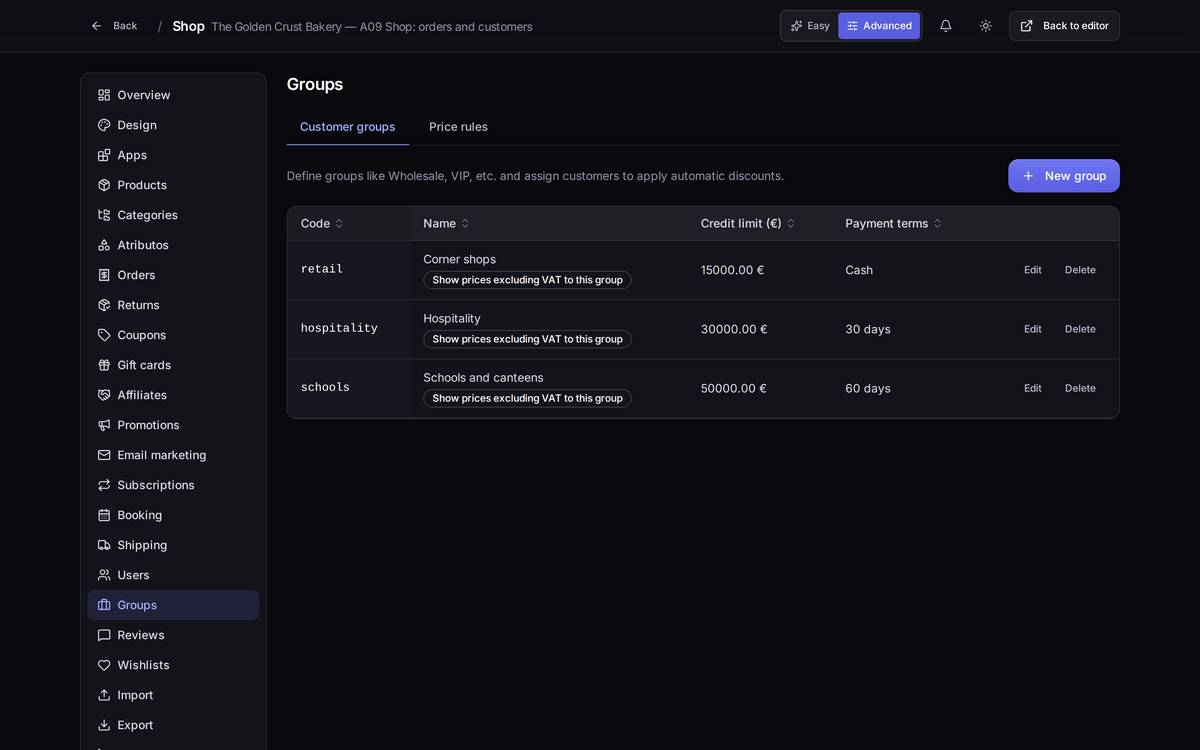
Task: Select Gift cards in the sidebar
Action: [x=173, y=365]
